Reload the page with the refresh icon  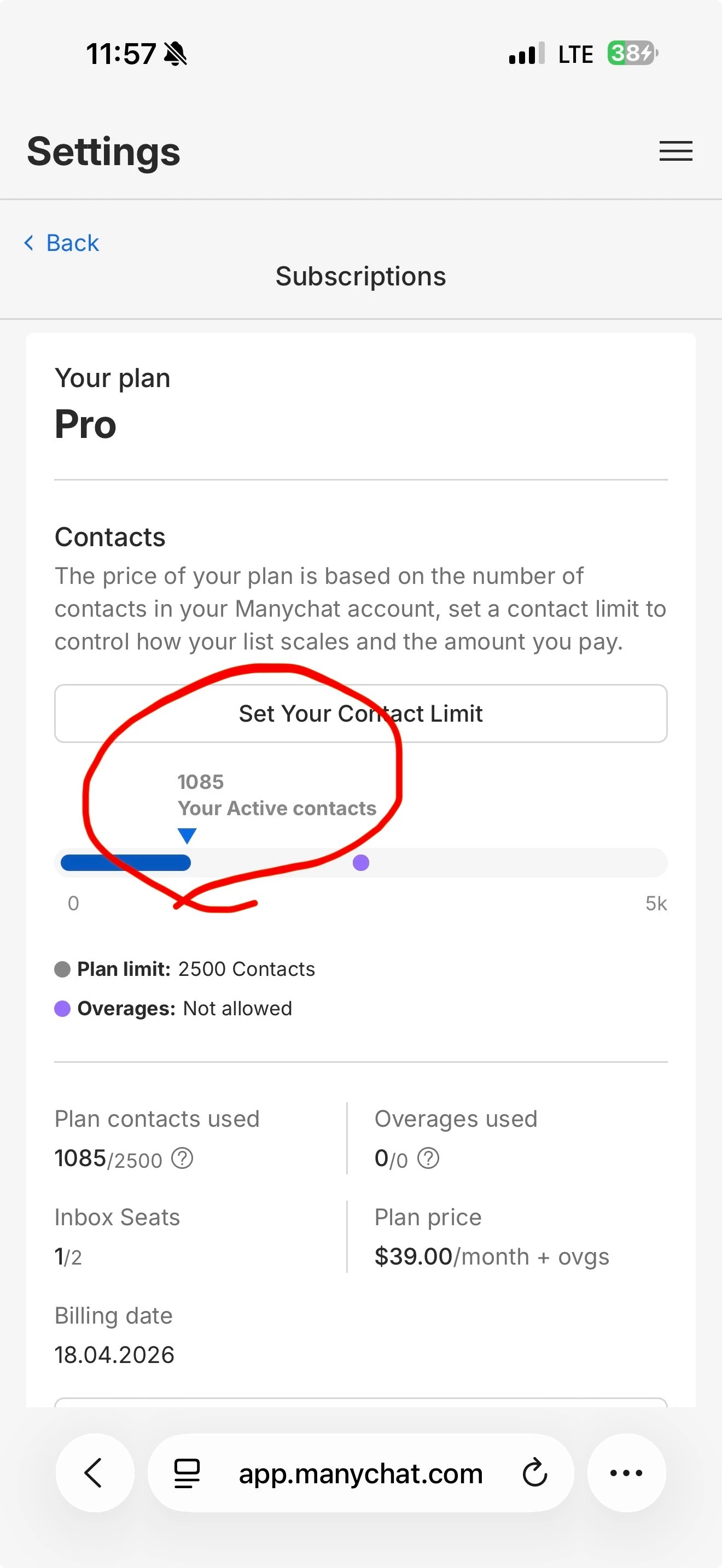point(534,1473)
